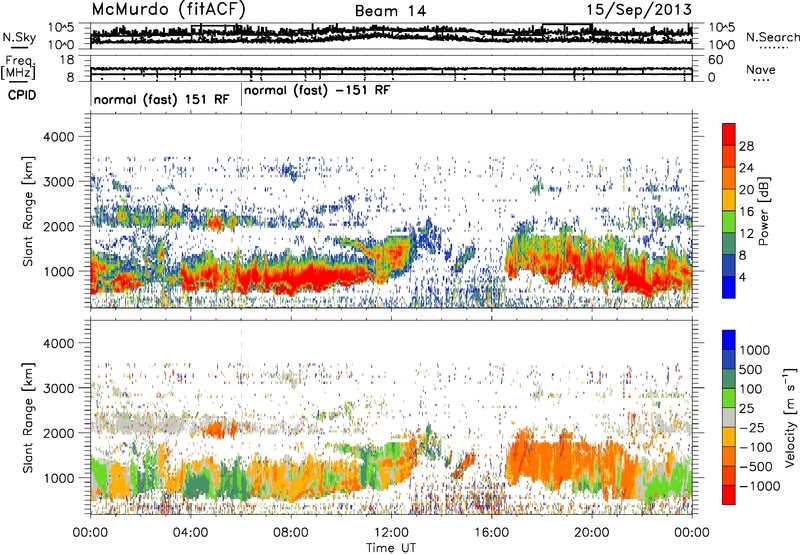Click the '4' label on Power colorbar
The width and height of the screenshot is (800, 554).
(742, 277)
